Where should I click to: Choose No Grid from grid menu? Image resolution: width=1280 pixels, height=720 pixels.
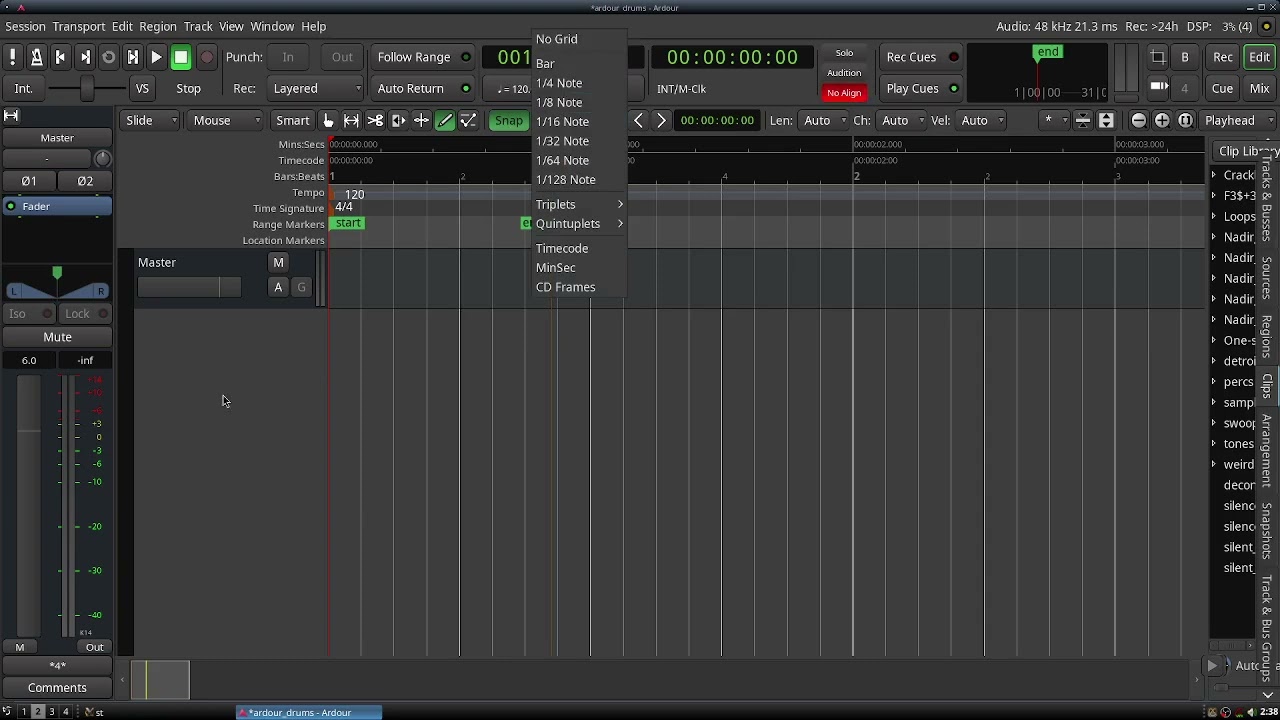(579, 39)
